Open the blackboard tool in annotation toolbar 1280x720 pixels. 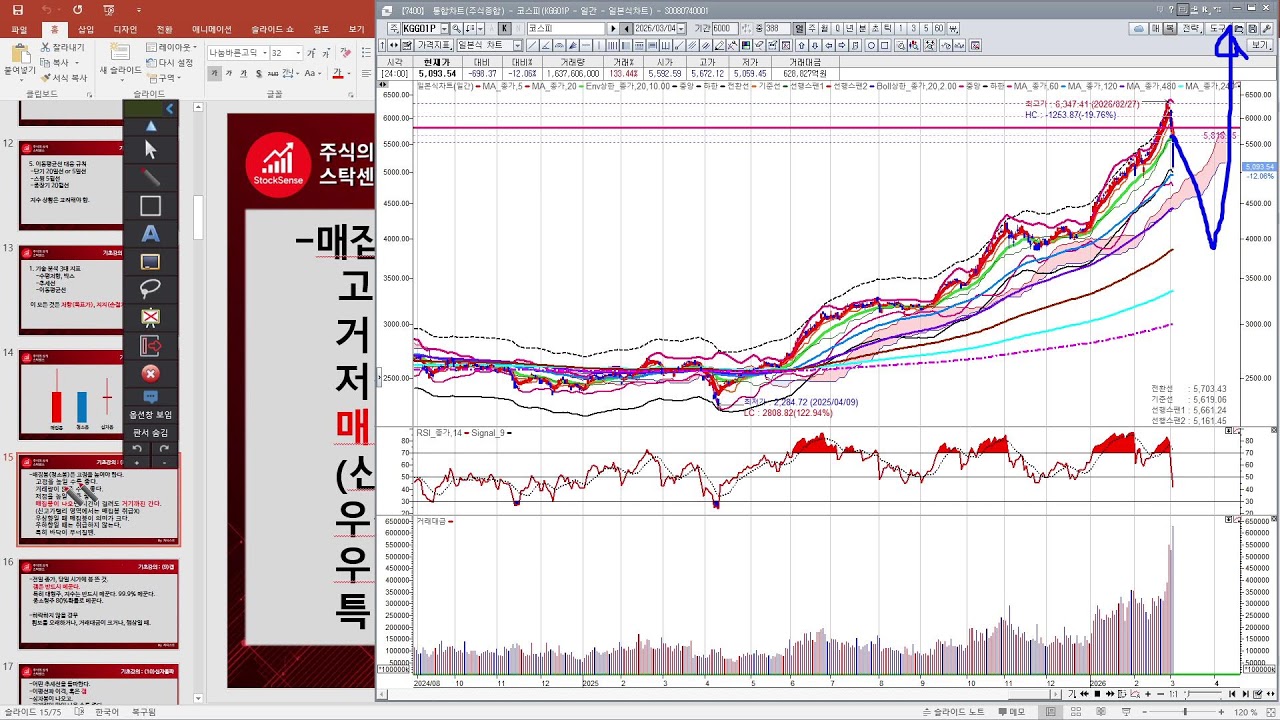point(151,262)
